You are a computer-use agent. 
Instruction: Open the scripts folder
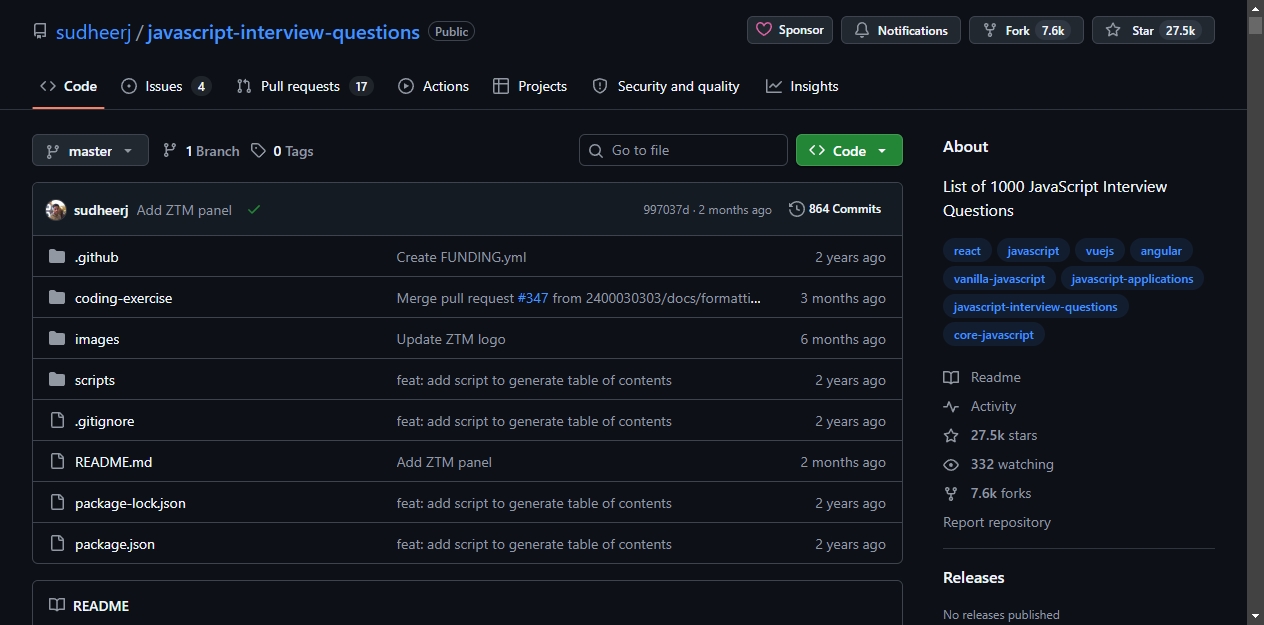click(x=95, y=380)
